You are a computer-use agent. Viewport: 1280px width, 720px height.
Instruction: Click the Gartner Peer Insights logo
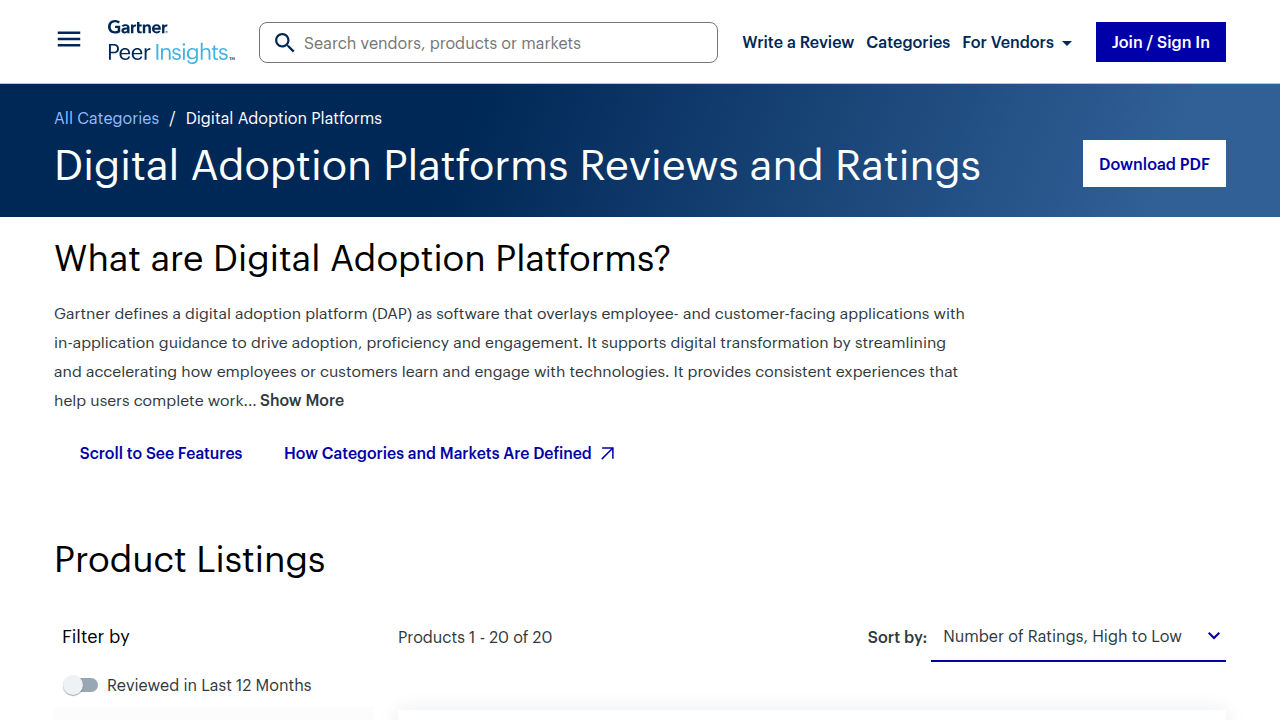point(171,42)
